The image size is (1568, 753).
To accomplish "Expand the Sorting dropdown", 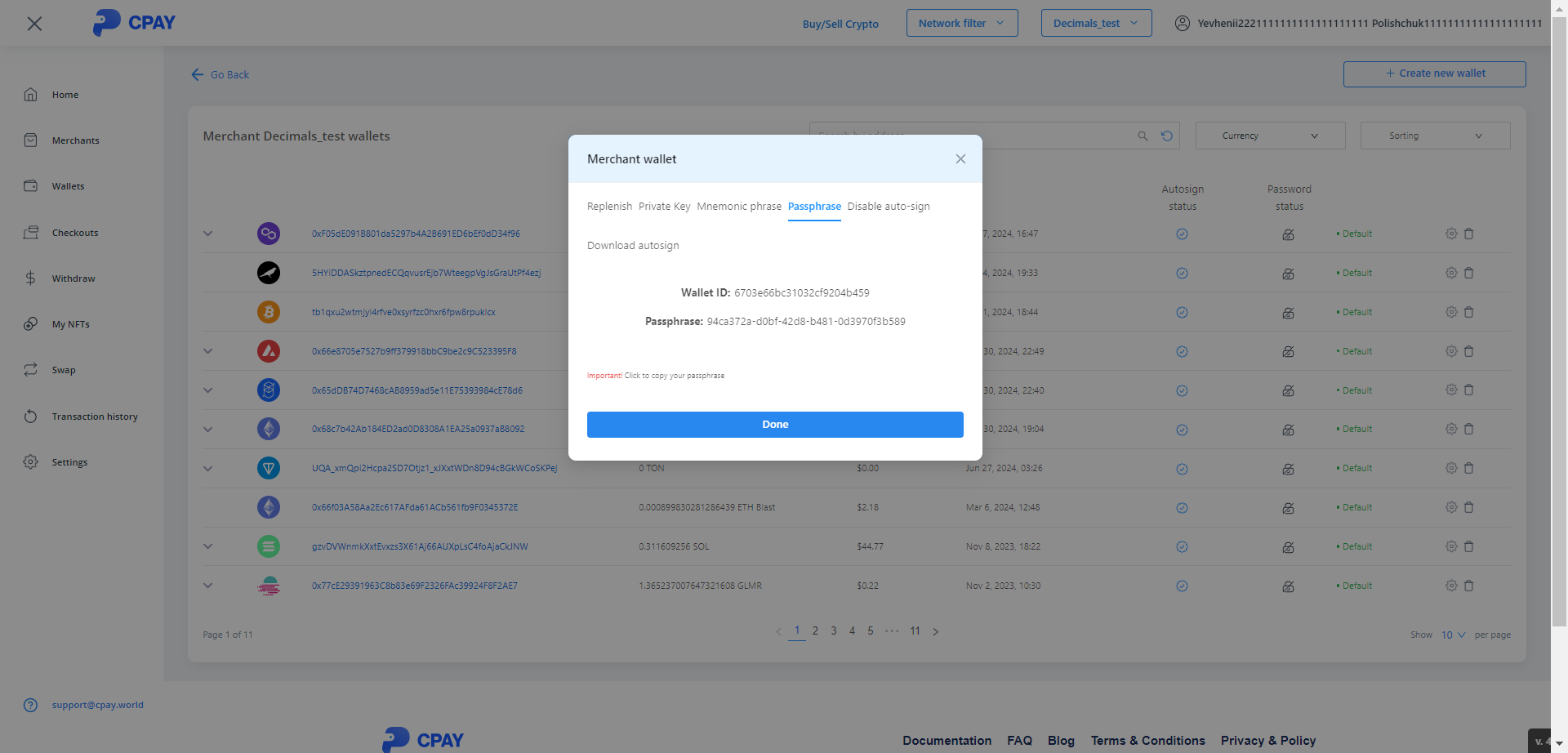I will click(1435, 136).
